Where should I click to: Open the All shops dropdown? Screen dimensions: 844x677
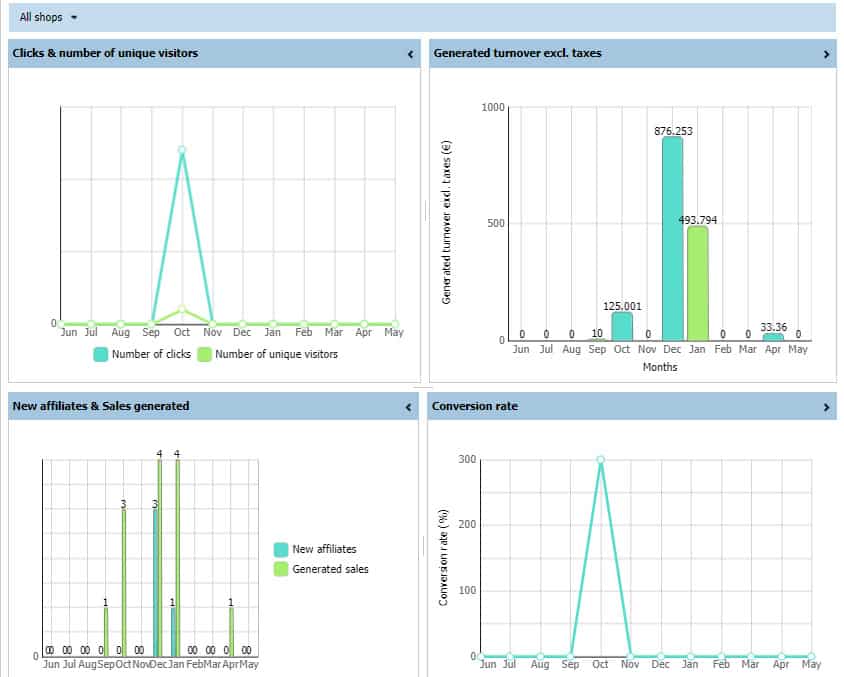[x=48, y=17]
